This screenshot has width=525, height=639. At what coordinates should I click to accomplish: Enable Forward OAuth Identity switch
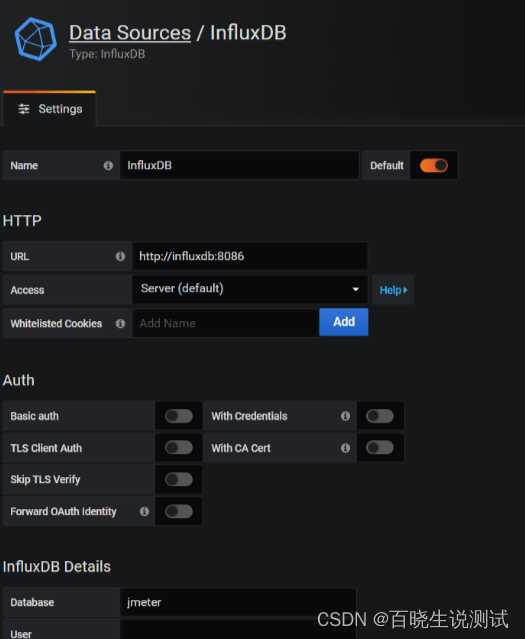[x=179, y=511]
